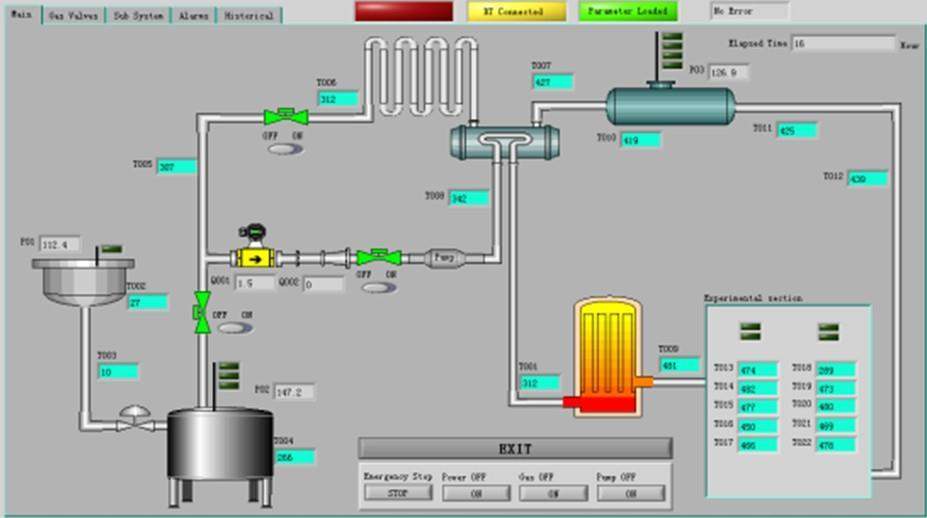Click the right LED stack in Experimental section
927x518 pixels.
coord(828,331)
